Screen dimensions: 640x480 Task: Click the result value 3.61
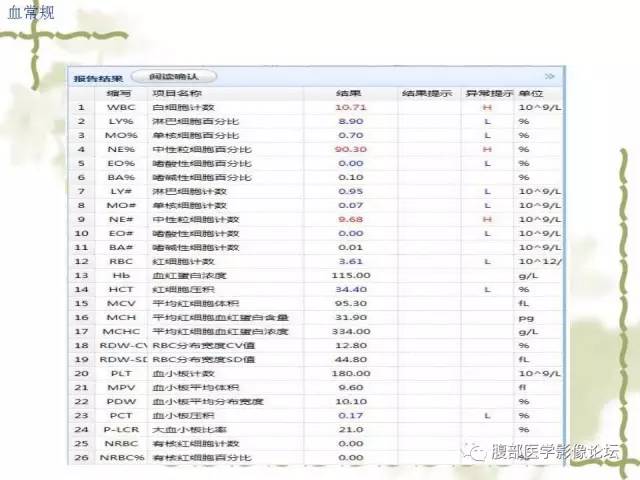click(x=351, y=262)
